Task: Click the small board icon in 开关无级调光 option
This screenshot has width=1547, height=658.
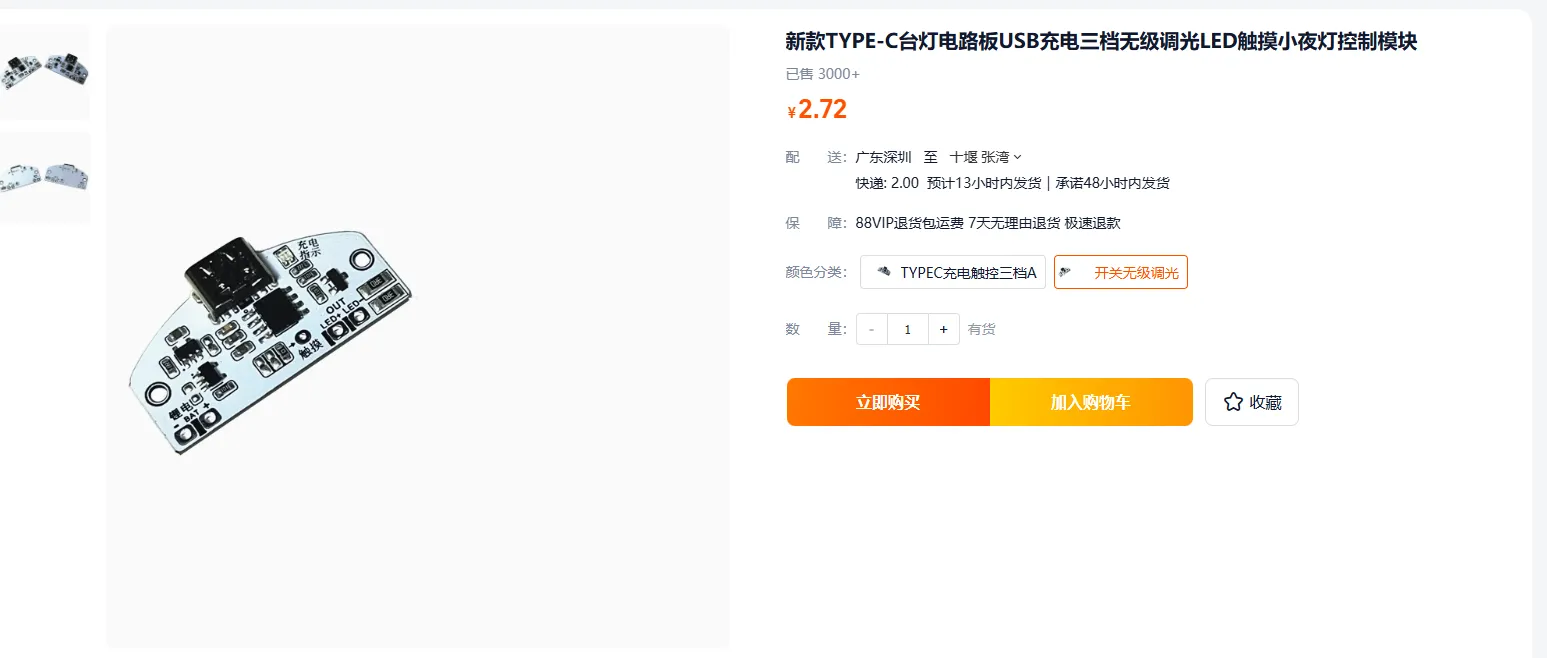Action: tap(1066, 272)
